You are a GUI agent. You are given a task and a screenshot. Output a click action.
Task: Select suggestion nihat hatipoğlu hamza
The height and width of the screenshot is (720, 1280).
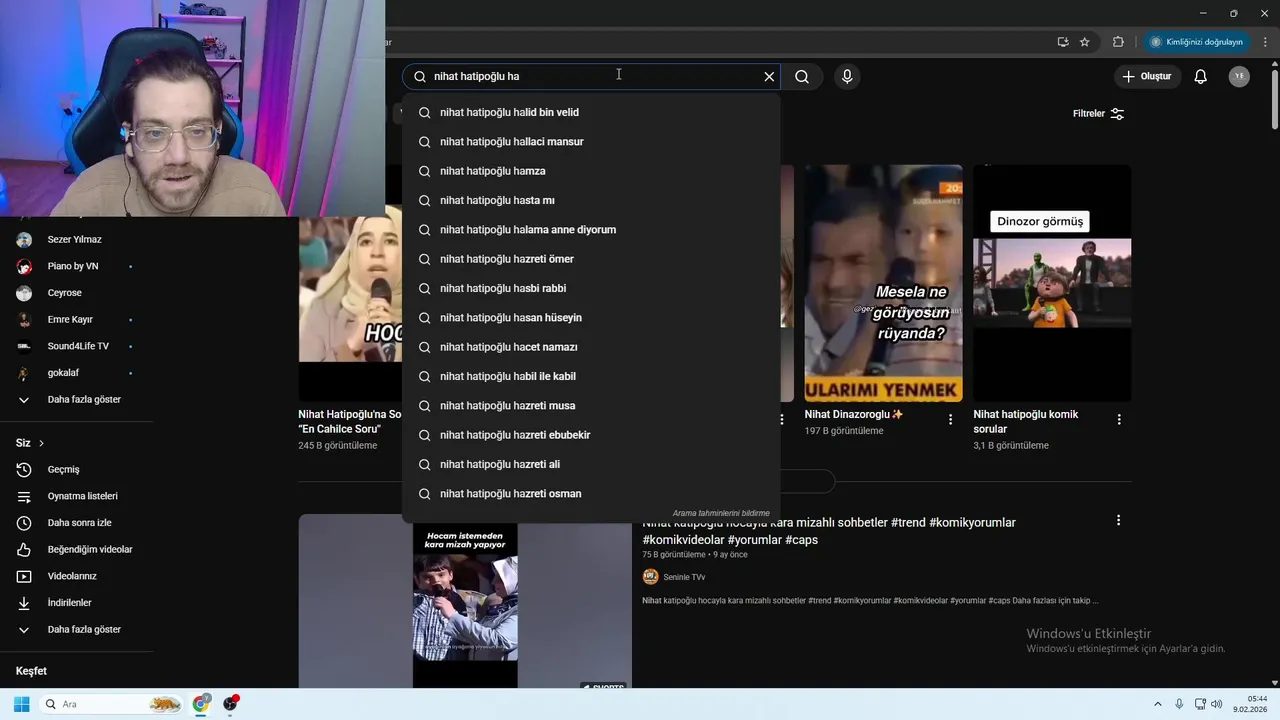[x=591, y=171]
